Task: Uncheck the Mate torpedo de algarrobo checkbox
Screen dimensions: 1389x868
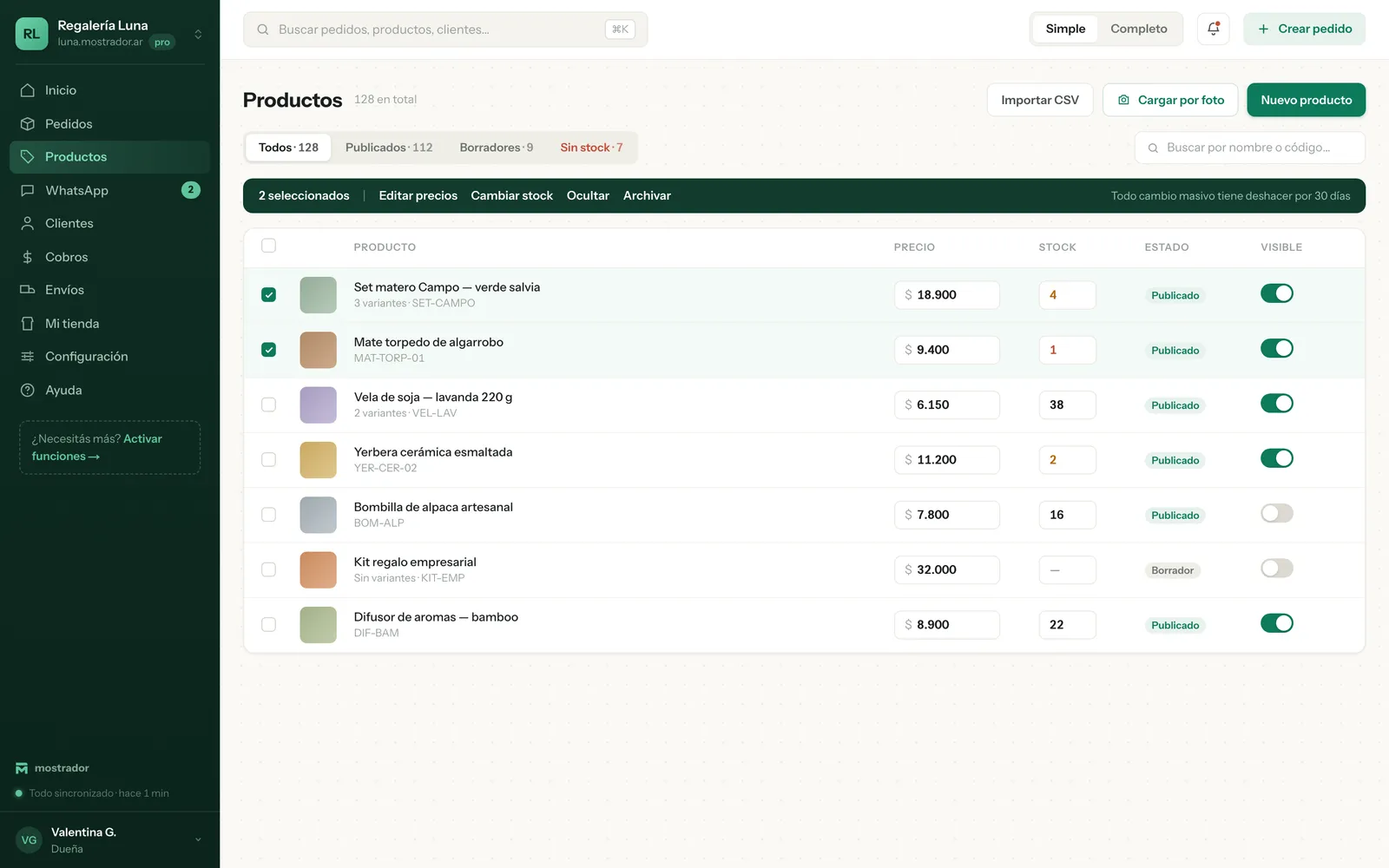Action: point(269,350)
